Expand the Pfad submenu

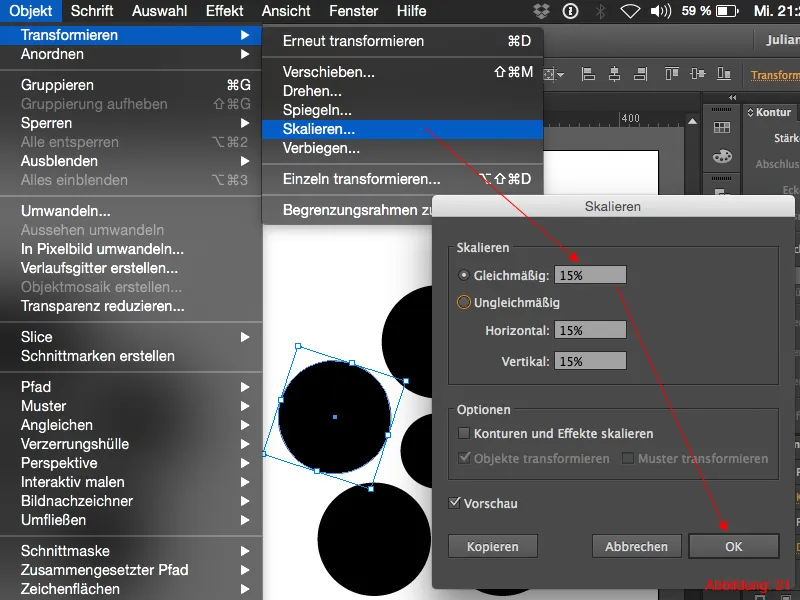click(x=245, y=387)
